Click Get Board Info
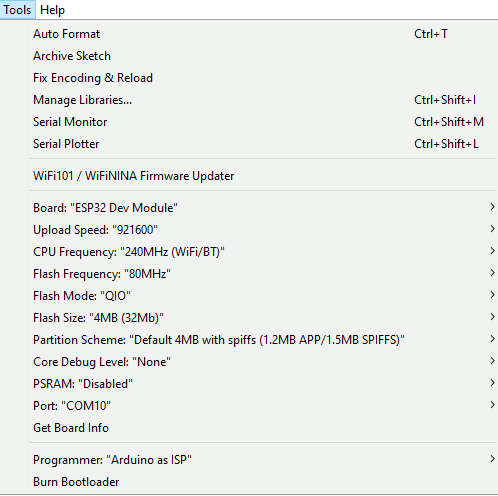This screenshot has width=498, height=496. 263,428
